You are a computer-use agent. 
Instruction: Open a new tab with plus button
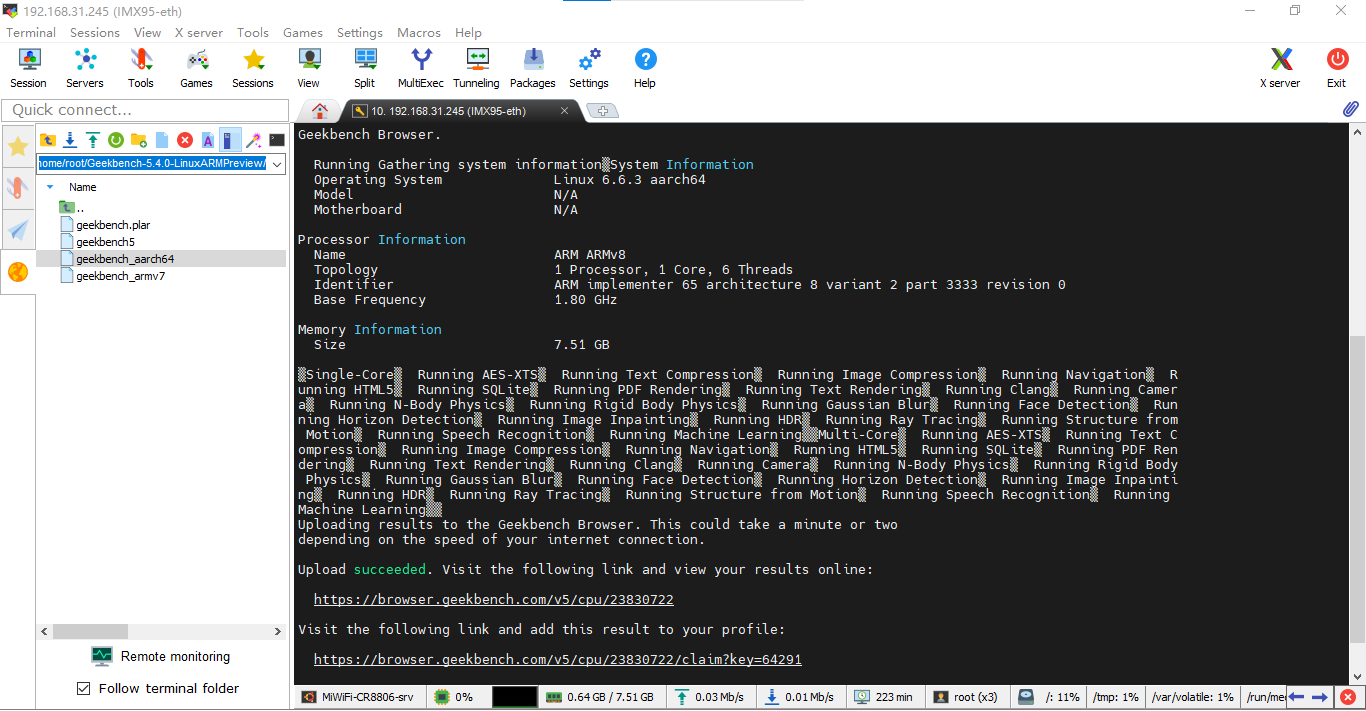pos(603,111)
